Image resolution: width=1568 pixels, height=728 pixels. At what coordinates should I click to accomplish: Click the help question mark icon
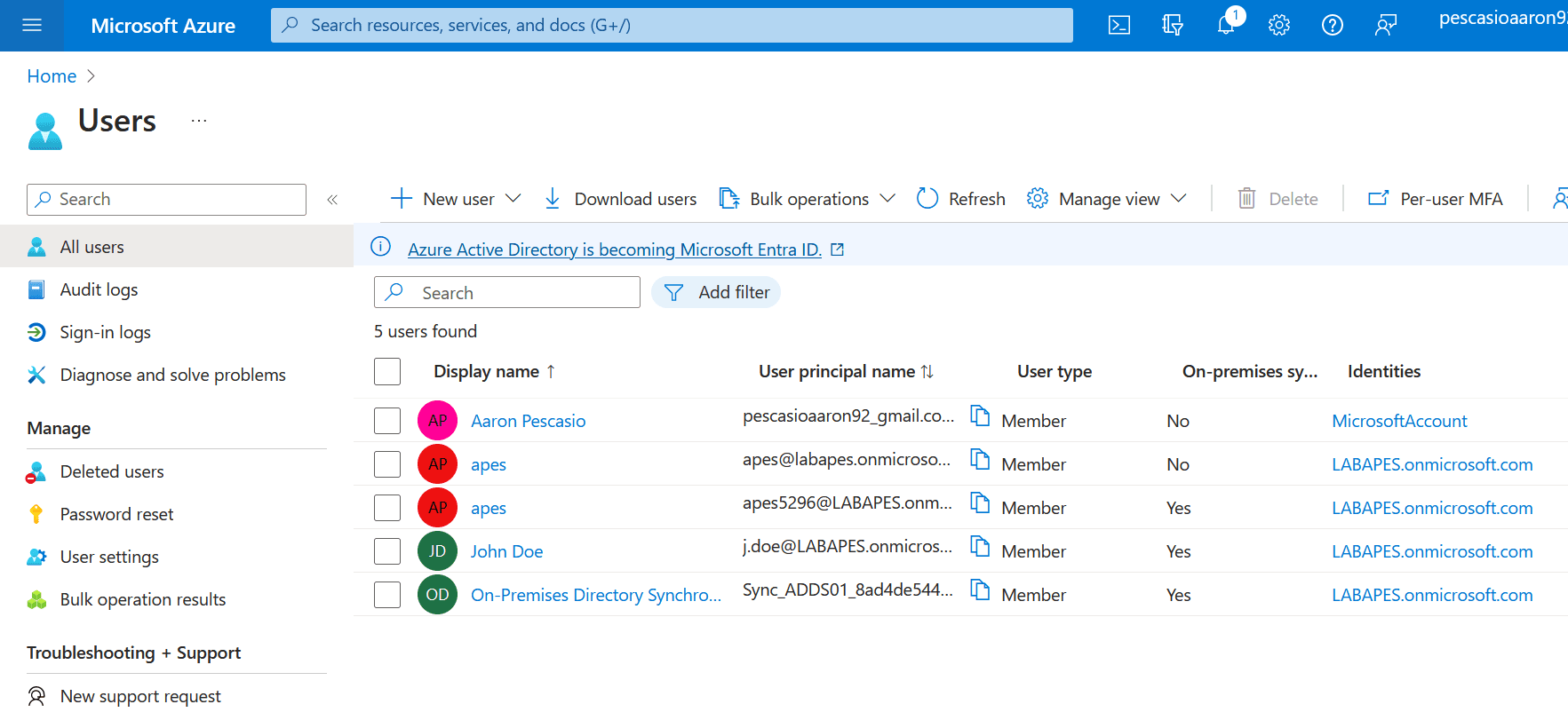[1333, 26]
